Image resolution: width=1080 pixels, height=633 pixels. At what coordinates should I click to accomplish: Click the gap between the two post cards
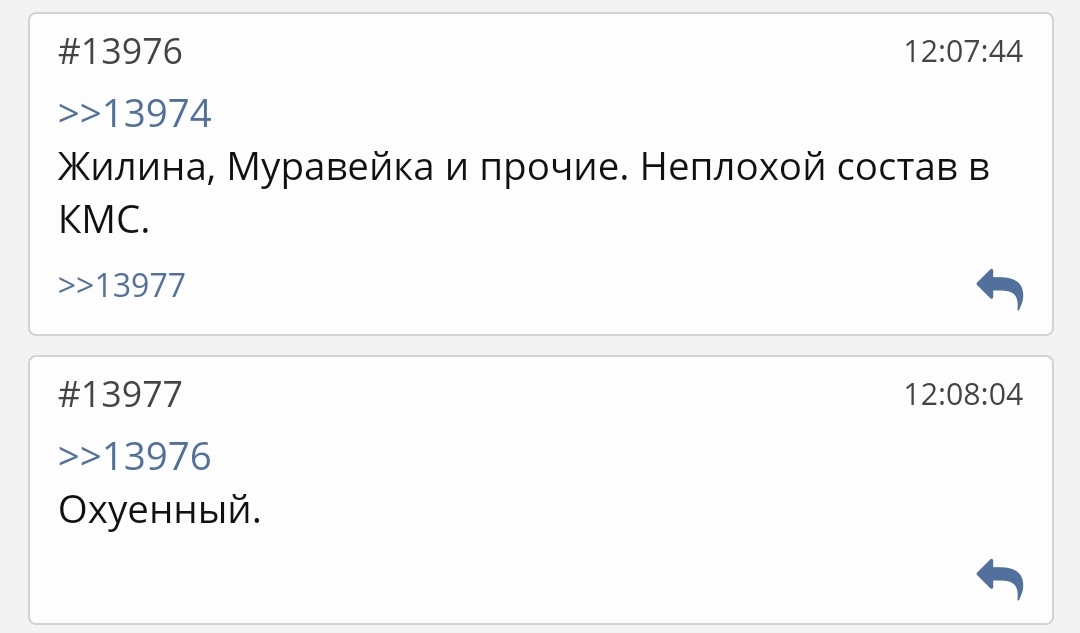tap(540, 345)
